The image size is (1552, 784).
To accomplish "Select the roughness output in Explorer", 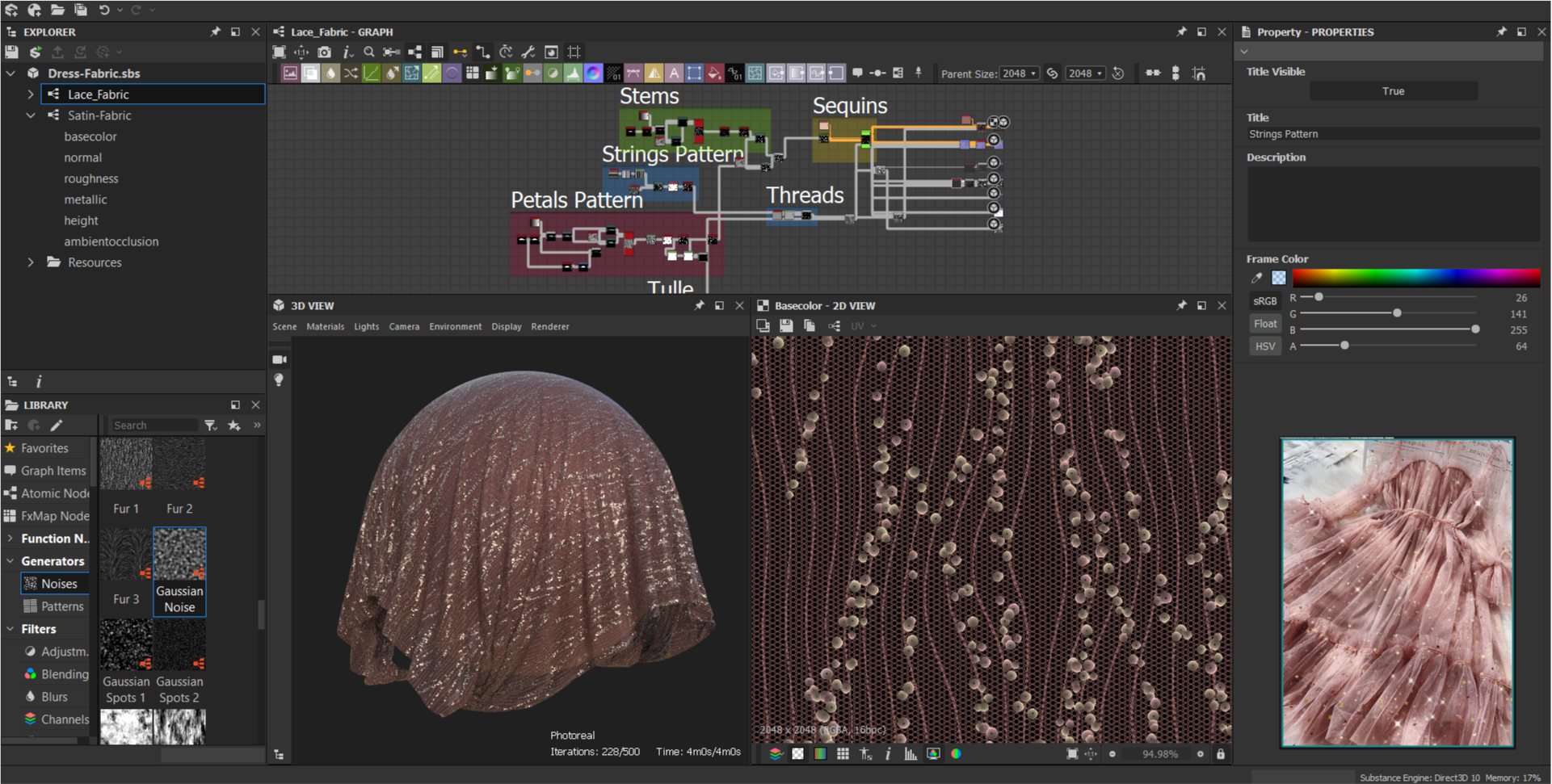I will point(91,178).
